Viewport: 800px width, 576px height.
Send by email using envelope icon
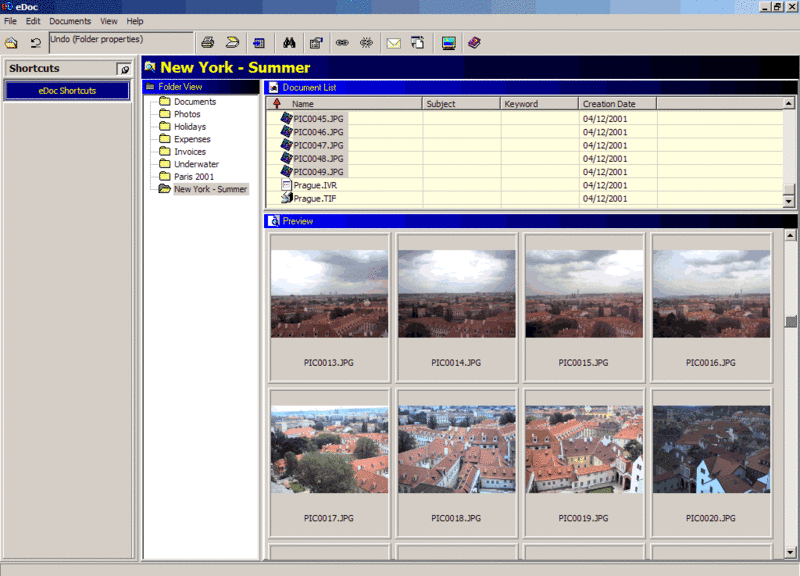[x=393, y=43]
